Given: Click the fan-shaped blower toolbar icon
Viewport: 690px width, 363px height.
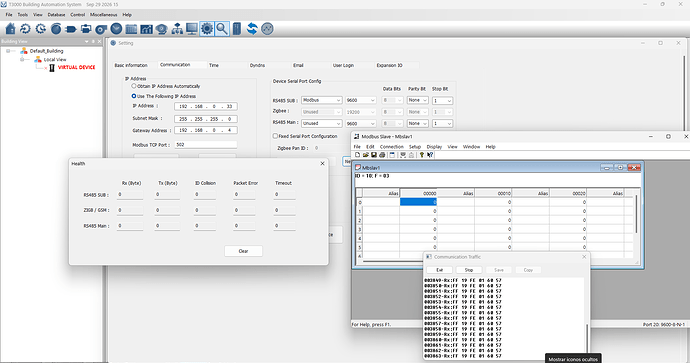Looking at the screenshot, I should 101,29.
